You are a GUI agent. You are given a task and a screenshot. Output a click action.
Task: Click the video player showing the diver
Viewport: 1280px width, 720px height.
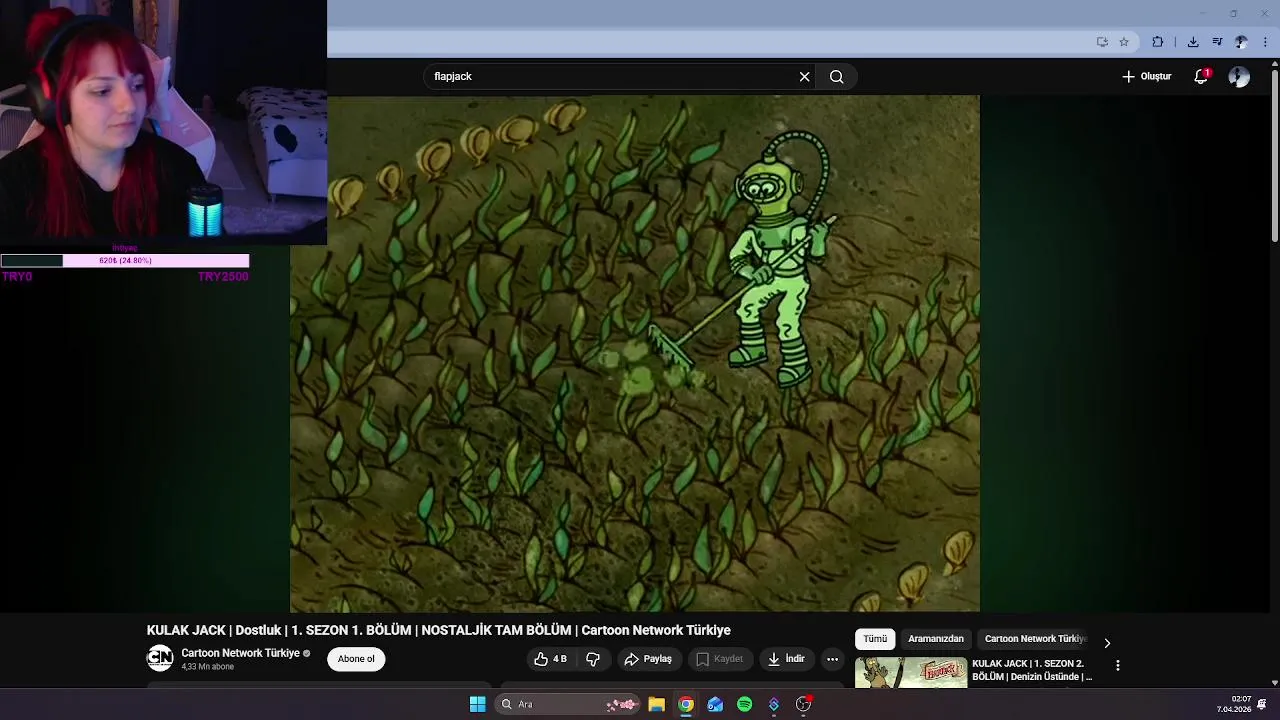tap(635, 353)
